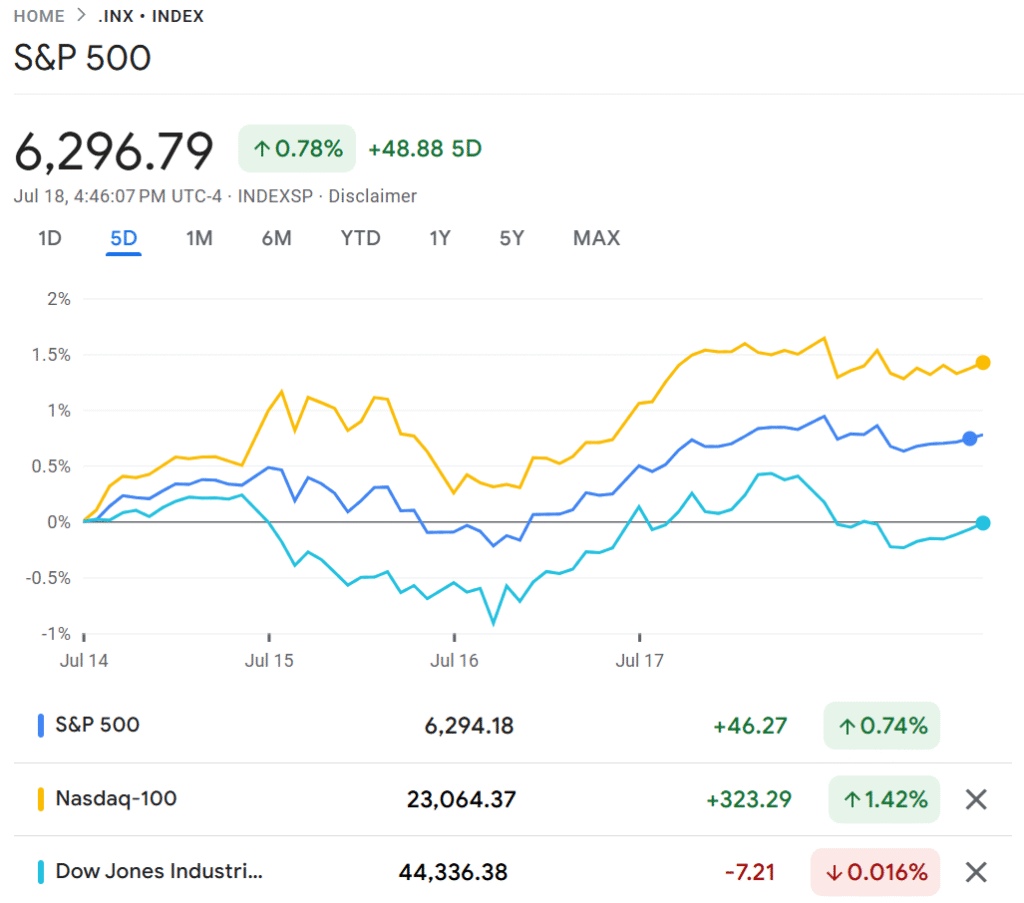Click the Jul 18, 4:46:07 PM UTC-4 timestamp
The height and width of the screenshot is (903, 1024).
coord(118,196)
